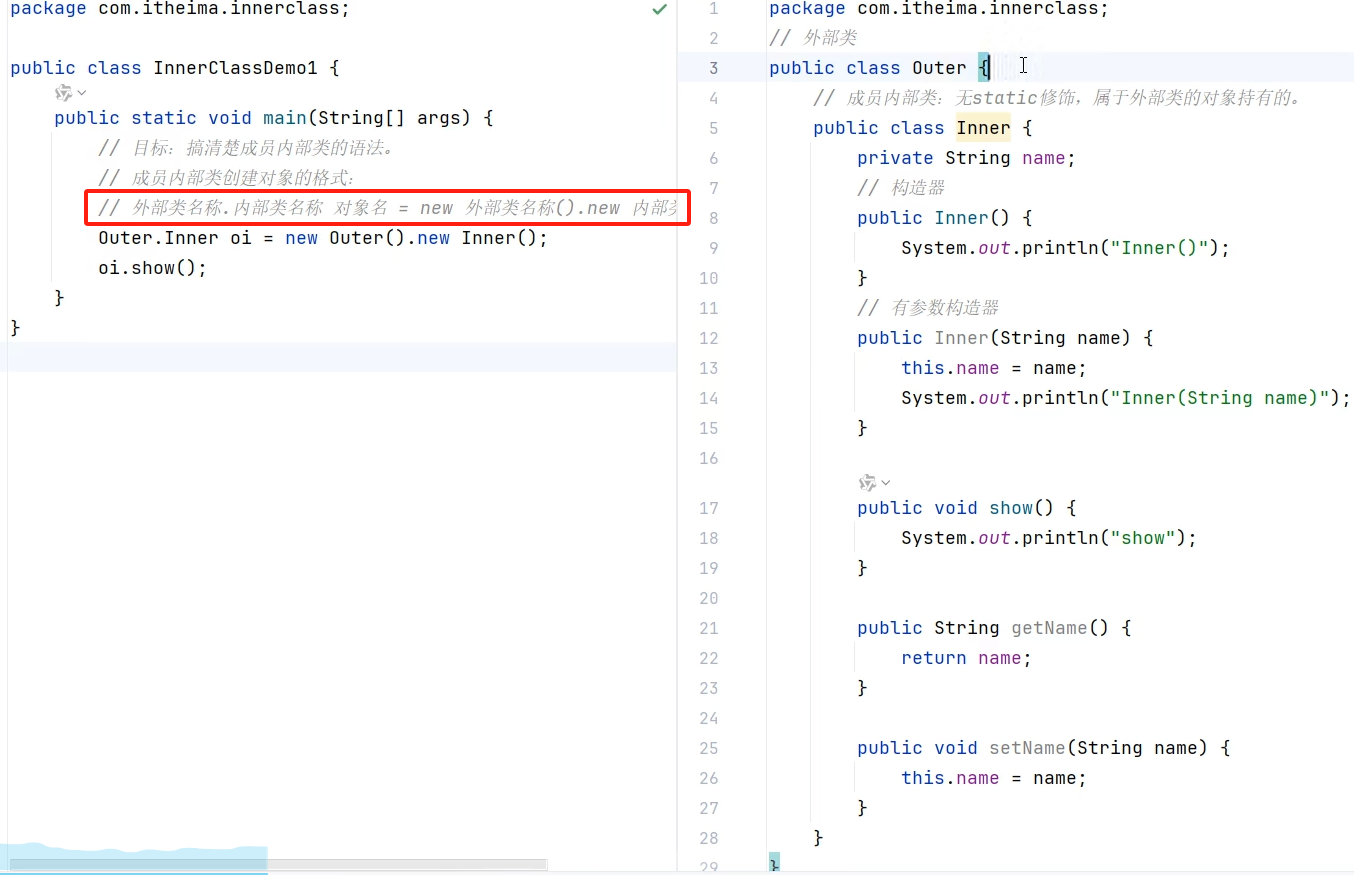The width and height of the screenshot is (1354, 875).
Task: Click the static修饰 comment on line 4
Action: [x=1057, y=98]
